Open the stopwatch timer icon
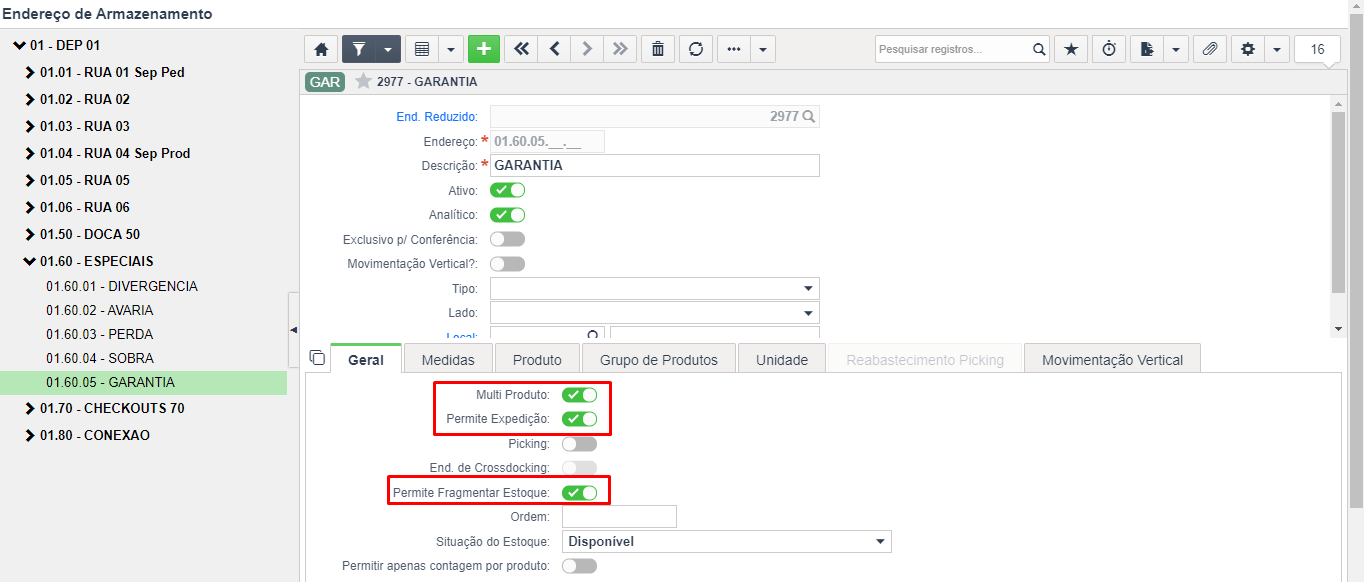The width and height of the screenshot is (1364, 582). pyautogui.click(x=1109, y=48)
